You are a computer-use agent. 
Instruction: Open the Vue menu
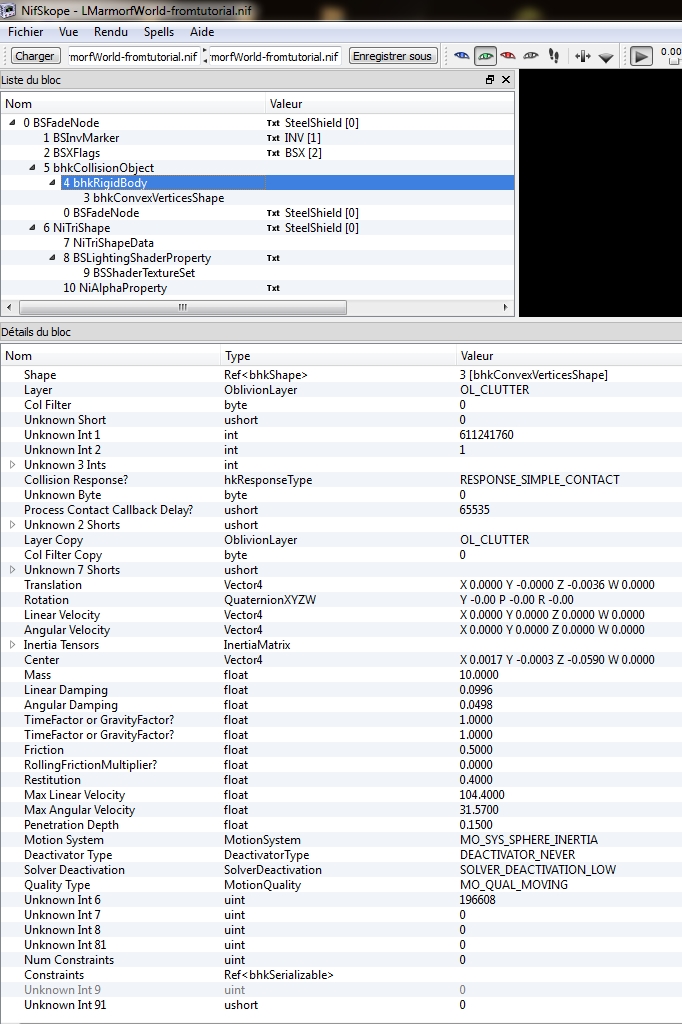point(68,32)
